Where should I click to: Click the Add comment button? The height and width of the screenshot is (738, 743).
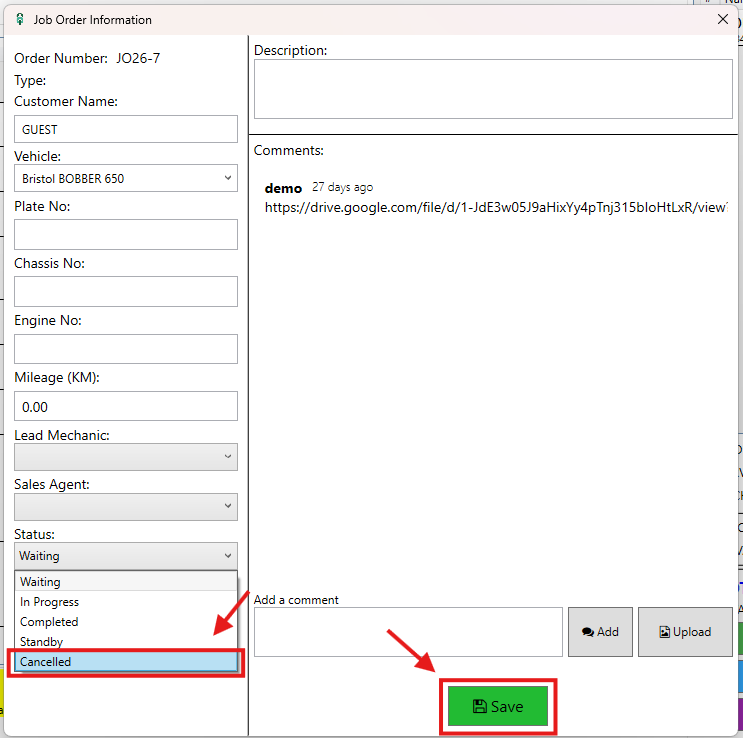600,632
